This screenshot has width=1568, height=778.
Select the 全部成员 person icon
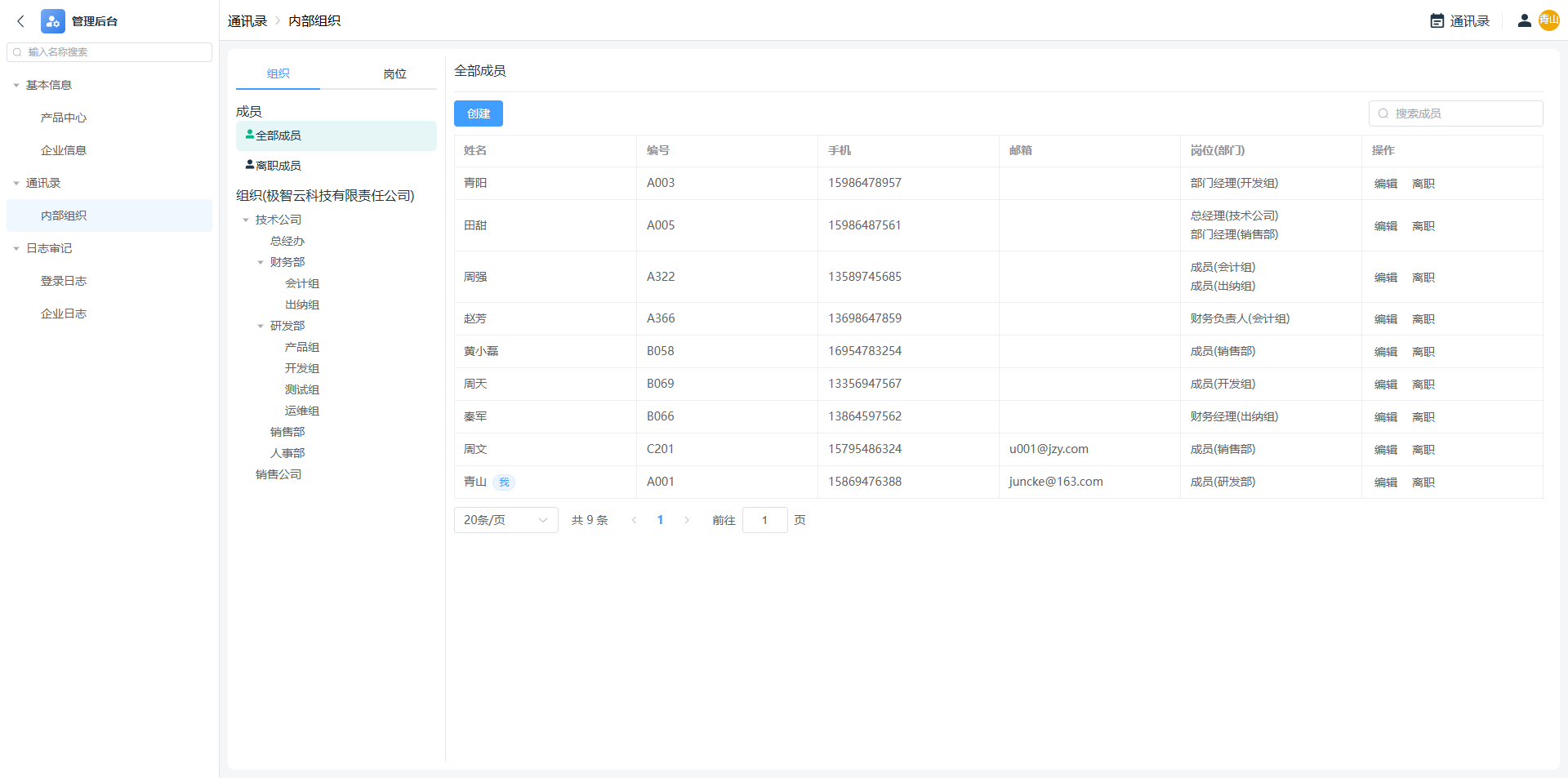249,135
